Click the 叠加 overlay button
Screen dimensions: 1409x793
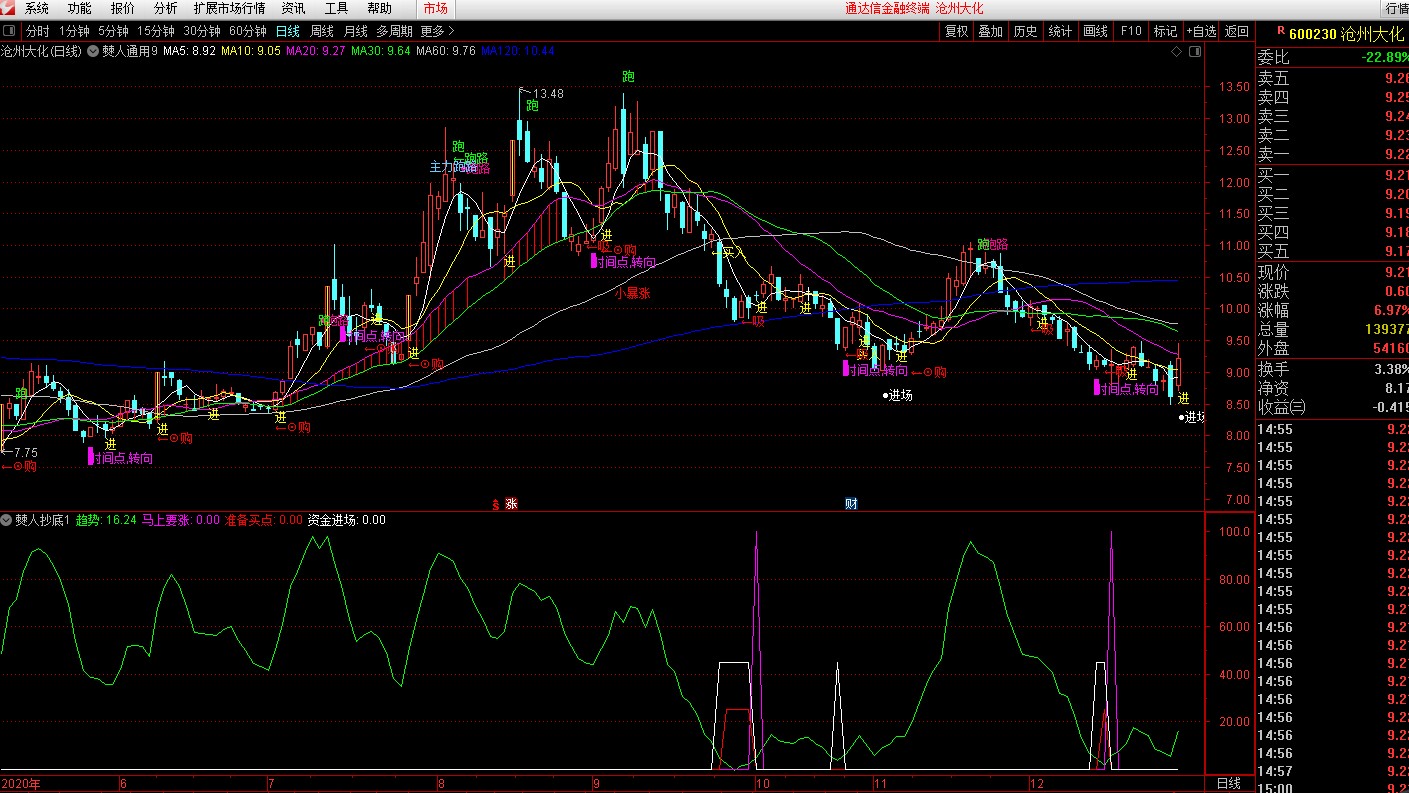991,31
